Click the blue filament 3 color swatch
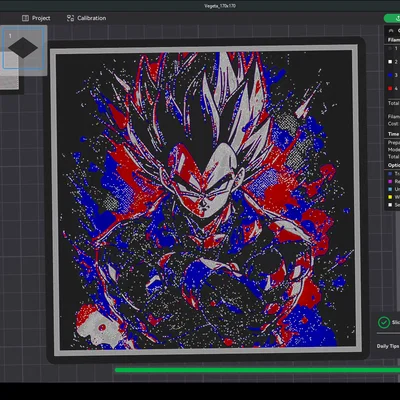This screenshot has width=400, height=400. [390, 75]
